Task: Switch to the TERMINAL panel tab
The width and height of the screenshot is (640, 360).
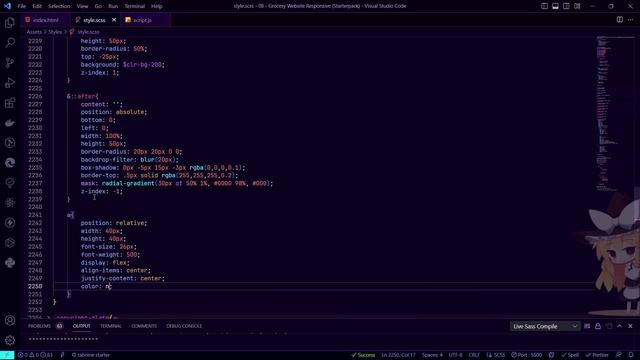Action: [x=111, y=326]
